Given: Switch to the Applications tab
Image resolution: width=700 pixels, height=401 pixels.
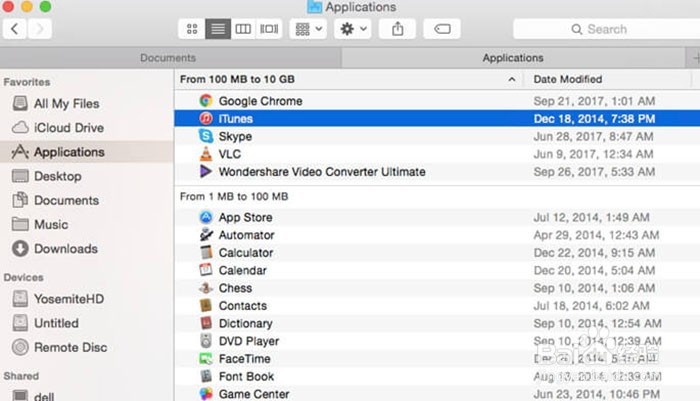Looking at the screenshot, I should pyautogui.click(x=513, y=58).
